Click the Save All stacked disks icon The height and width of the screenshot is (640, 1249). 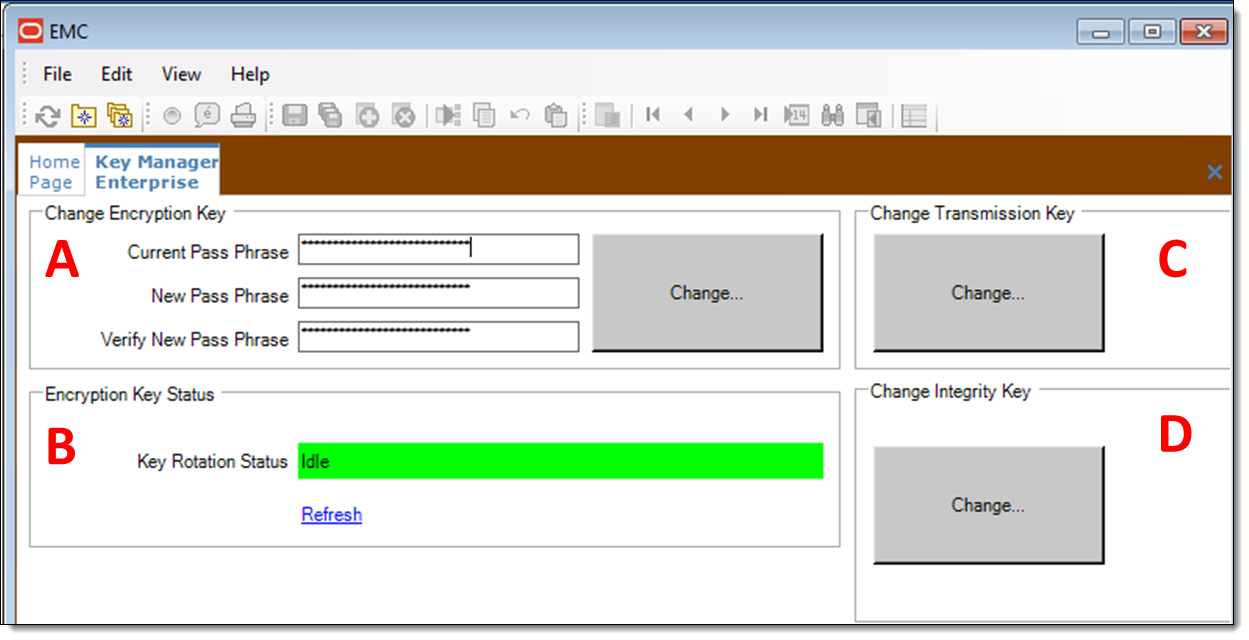click(x=330, y=116)
